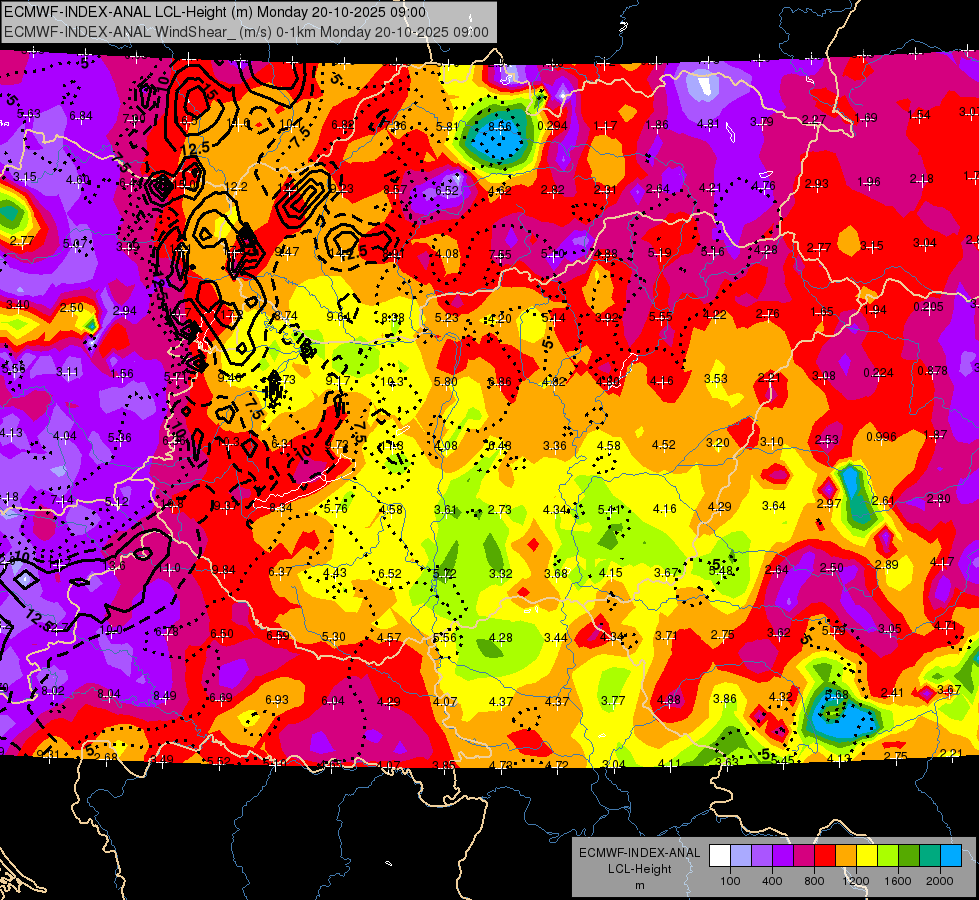This screenshot has height=900, width=979.
Task: Select the yellow legend color swatch
Action: tap(867, 855)
